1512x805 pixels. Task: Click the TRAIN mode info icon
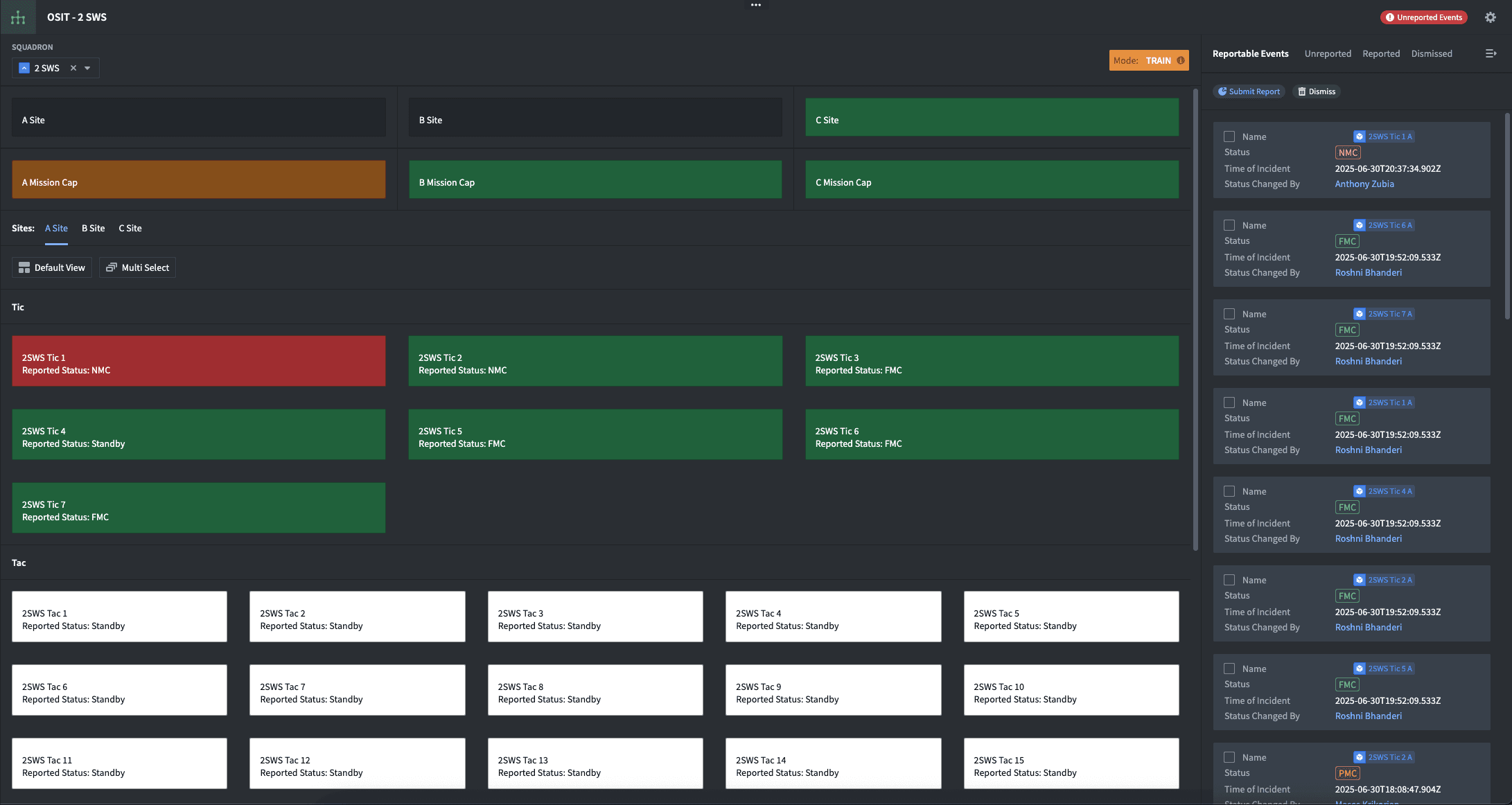point(1181,60)
